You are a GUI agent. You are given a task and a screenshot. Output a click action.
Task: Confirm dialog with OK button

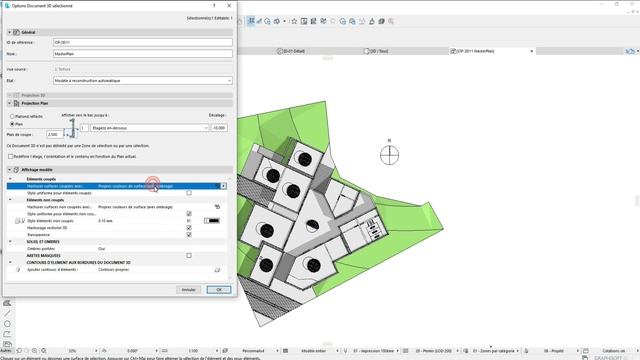(219, 290)
